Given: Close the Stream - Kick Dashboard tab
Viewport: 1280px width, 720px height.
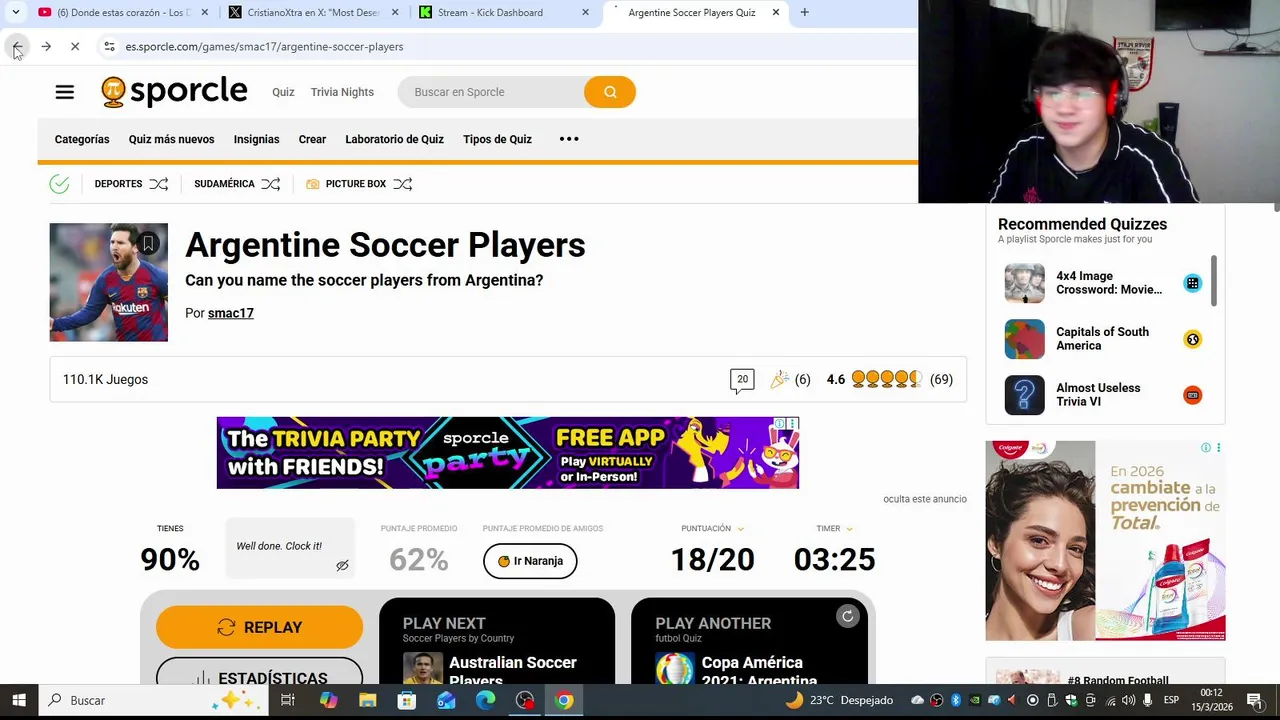Looking at the screenshot, I should [585, 12].
